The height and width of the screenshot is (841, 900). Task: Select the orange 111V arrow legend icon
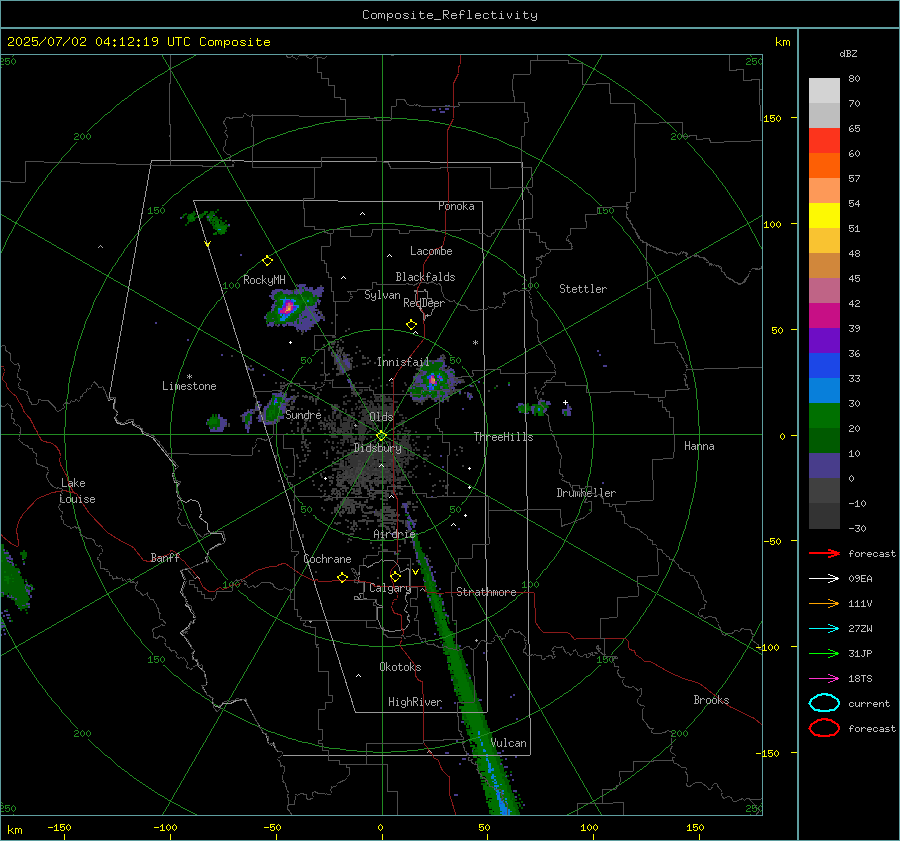point(824,603)
